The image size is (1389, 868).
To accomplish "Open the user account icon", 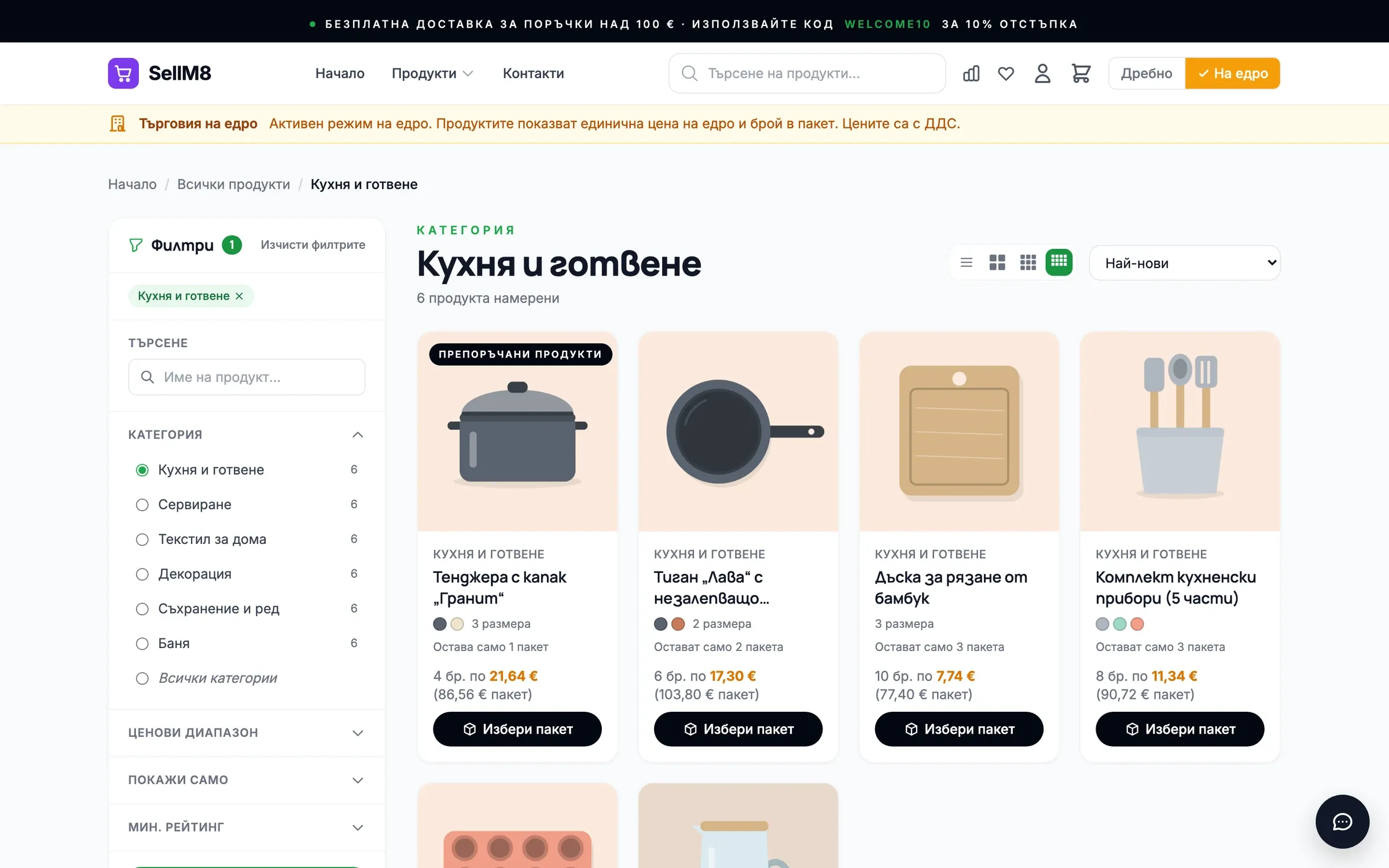I will (1042, 73).
